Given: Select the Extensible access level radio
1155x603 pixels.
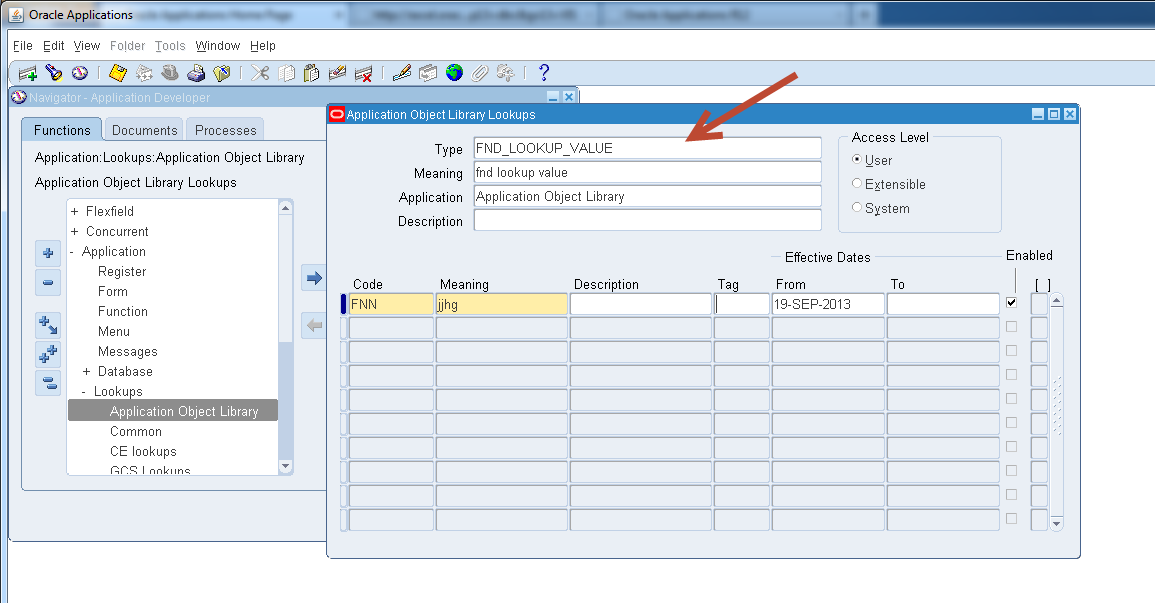Looking at the screenshot, I should point(857,183).
